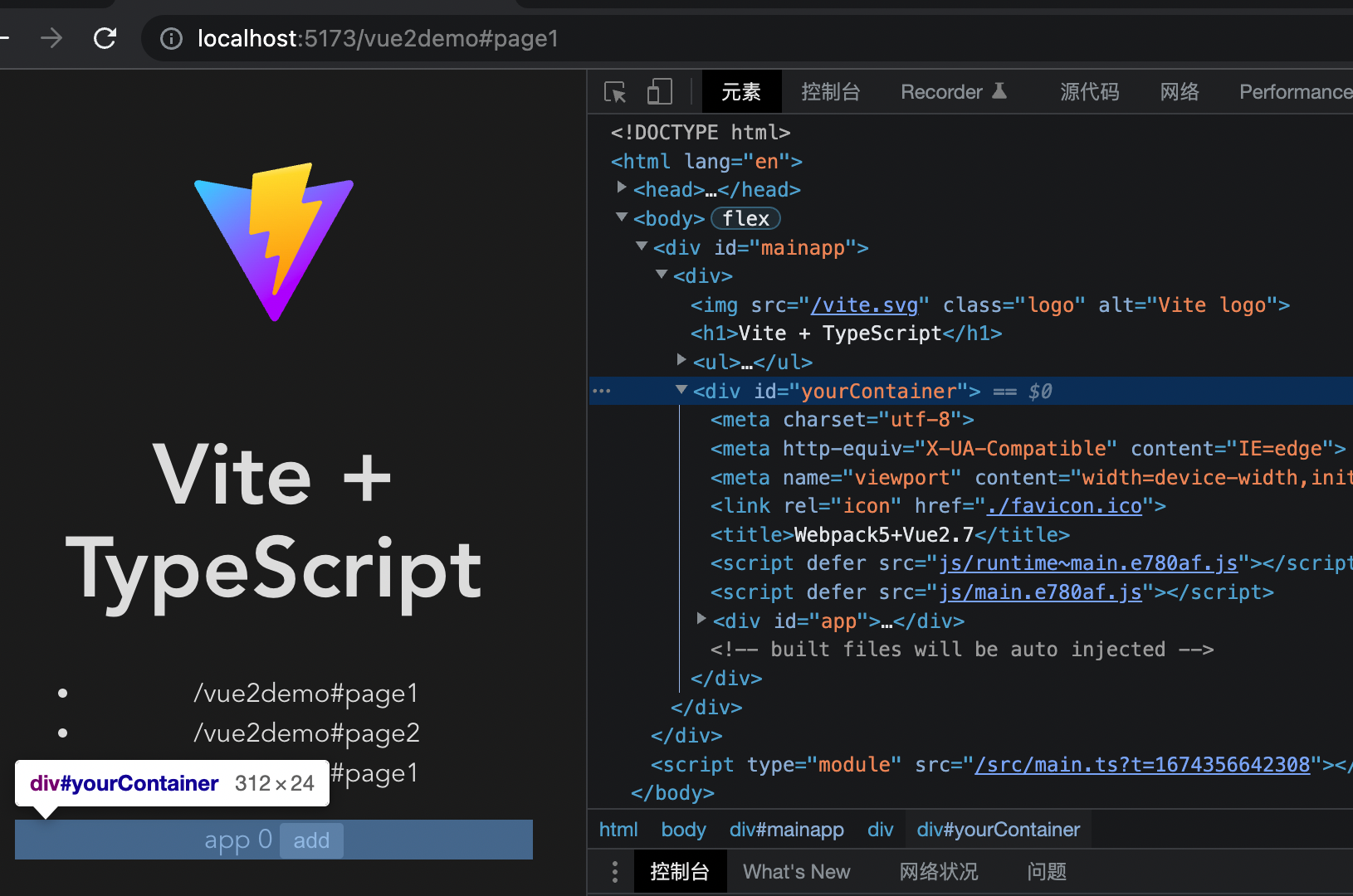The height and width of the screenshot is (896, 1353).
Task: Collapse the body element node
Action: (622, 217)
